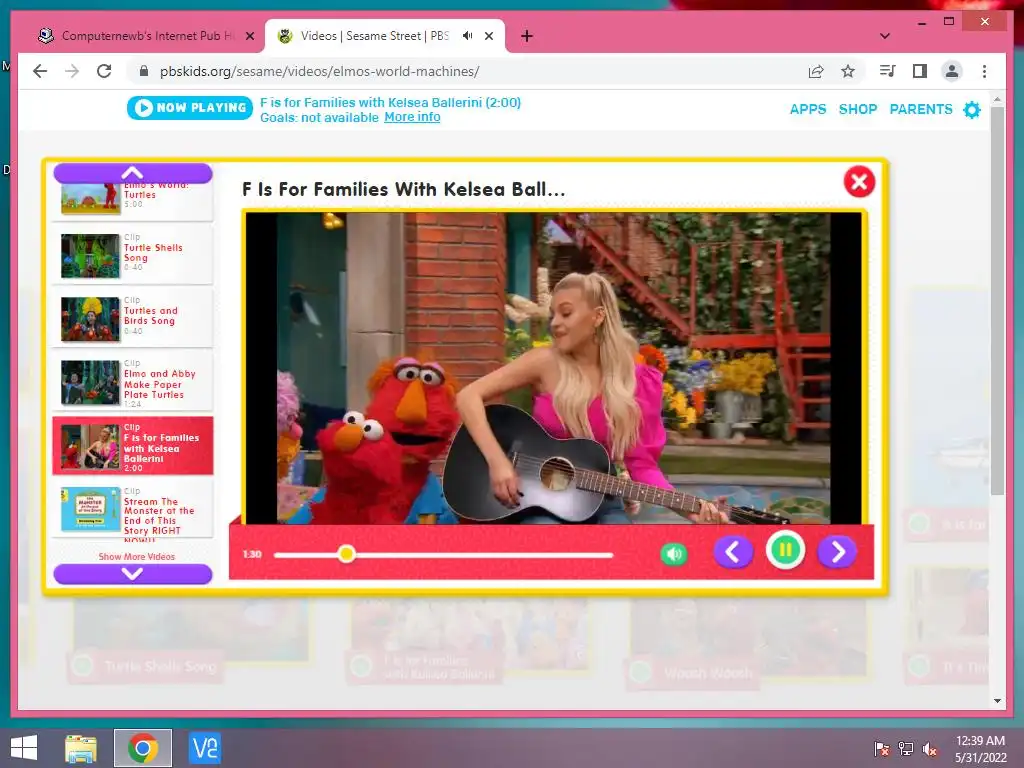Screen dimensions: 1024x768
Task: Go back in browser history
Action: point(40,71)
